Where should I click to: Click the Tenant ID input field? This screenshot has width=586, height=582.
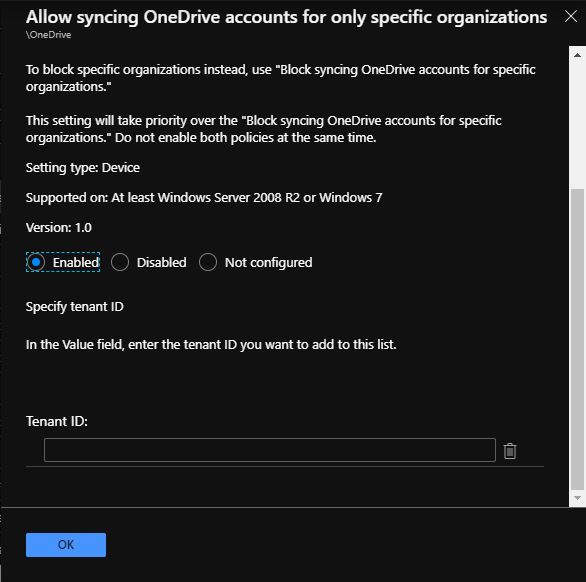click(269, 450)
